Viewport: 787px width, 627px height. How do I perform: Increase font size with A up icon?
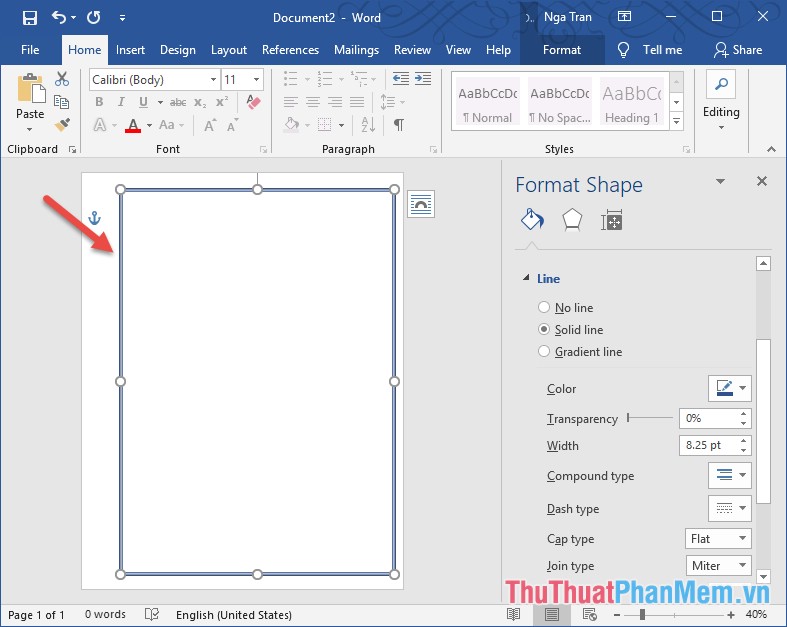tap(210, 125)
